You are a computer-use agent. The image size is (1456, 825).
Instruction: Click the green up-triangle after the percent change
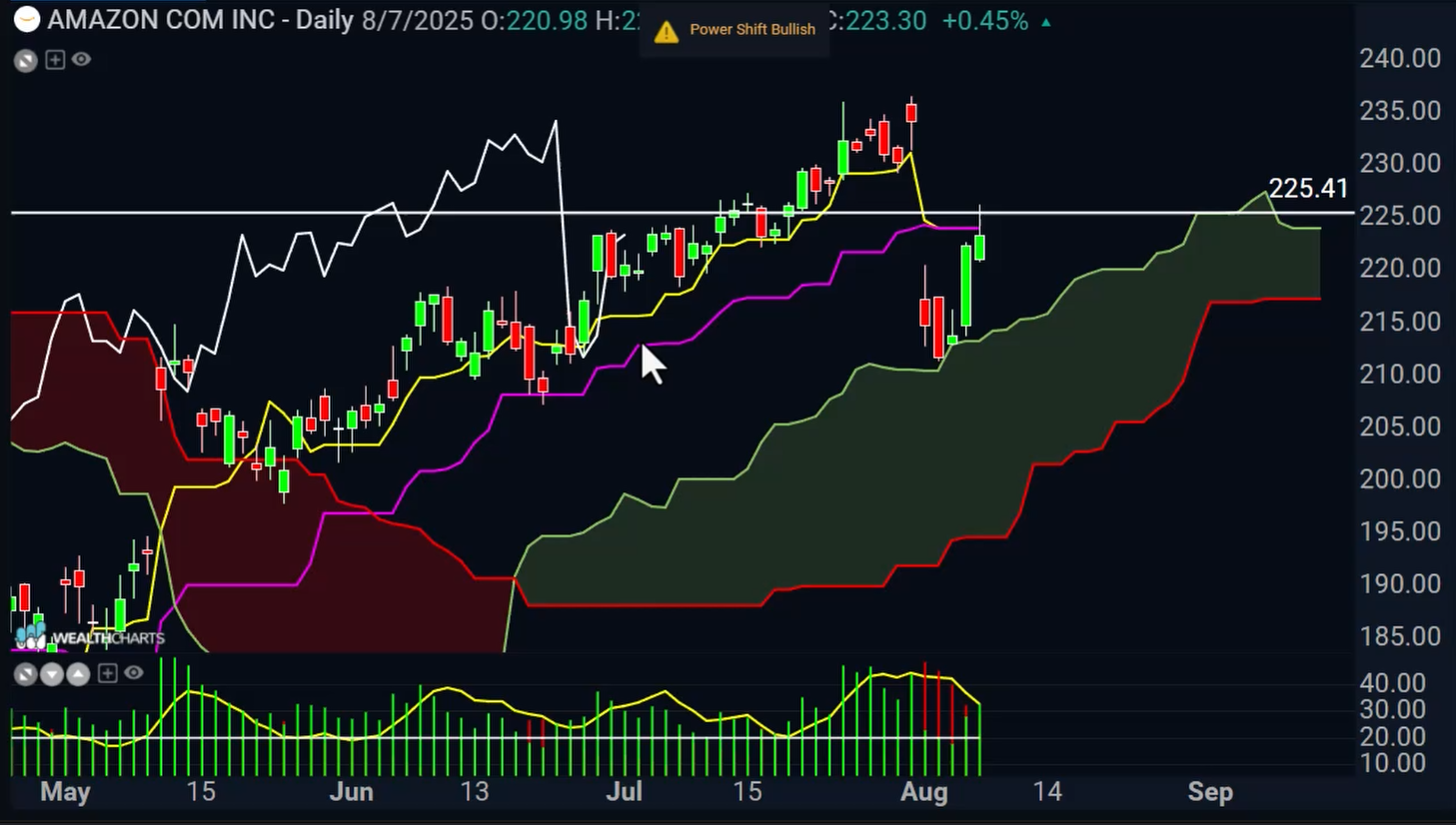(1046, 21)
